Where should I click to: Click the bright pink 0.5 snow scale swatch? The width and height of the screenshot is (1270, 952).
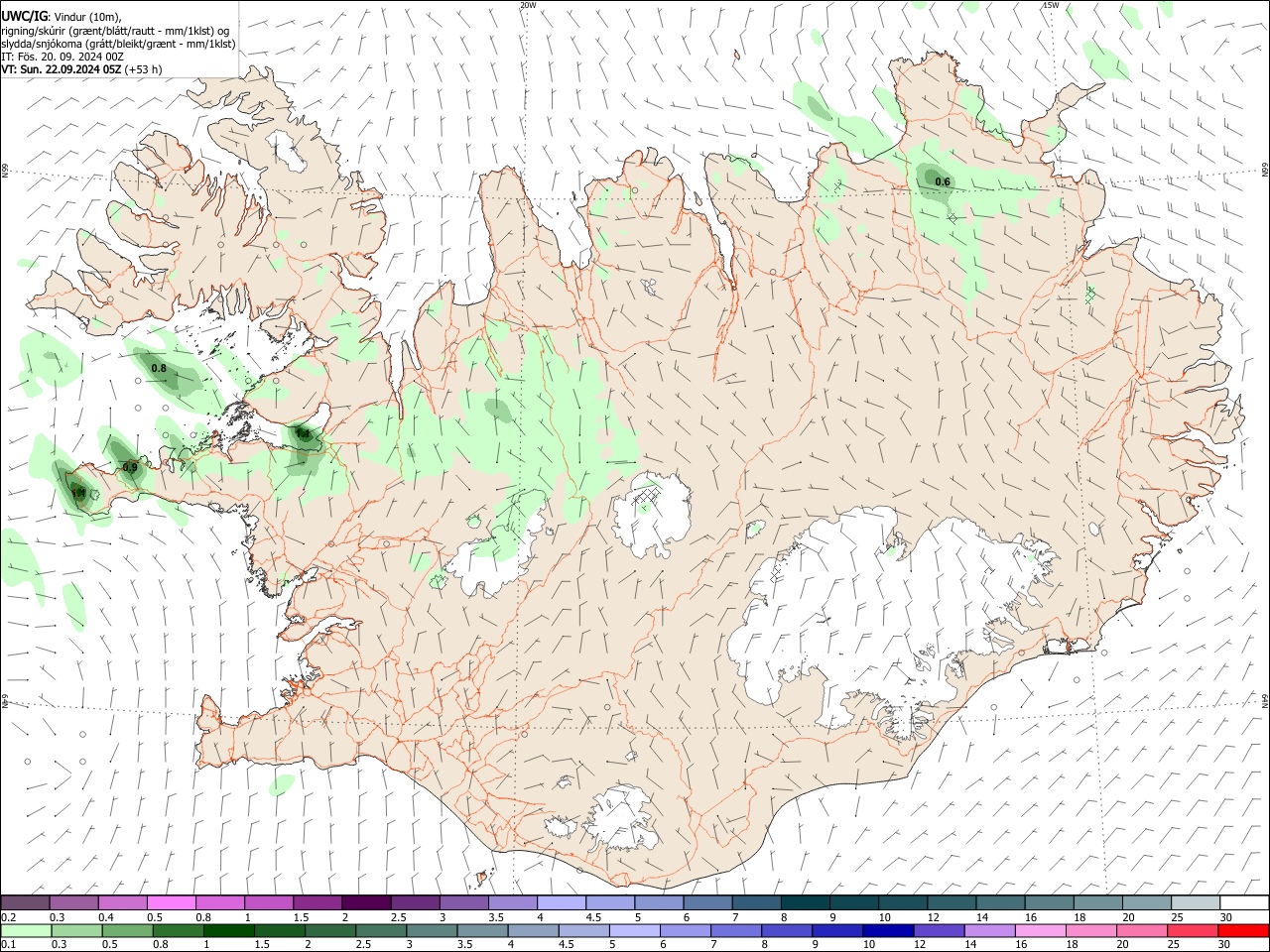tap(171, 902)
